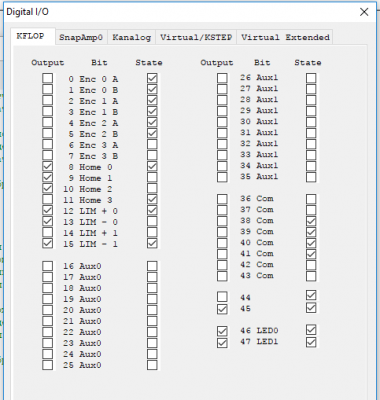Disable Output for bit 10 Home 2
The height and width of the screenshot is (400, 380).
[48, 188]
